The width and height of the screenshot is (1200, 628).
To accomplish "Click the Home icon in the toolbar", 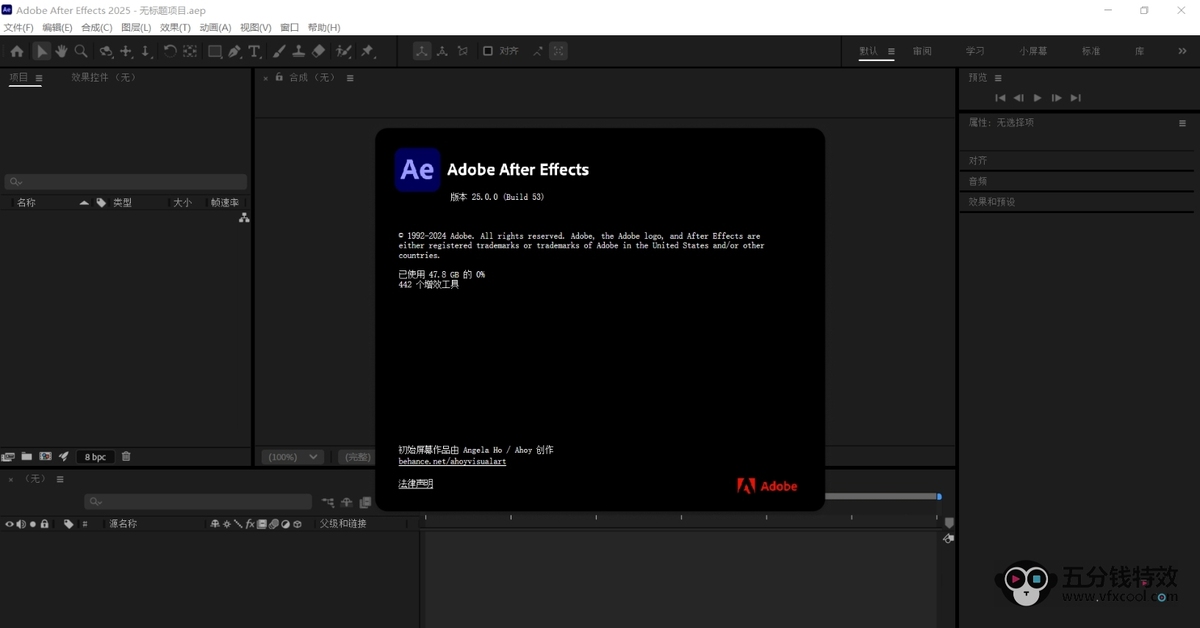I will 17,51.
